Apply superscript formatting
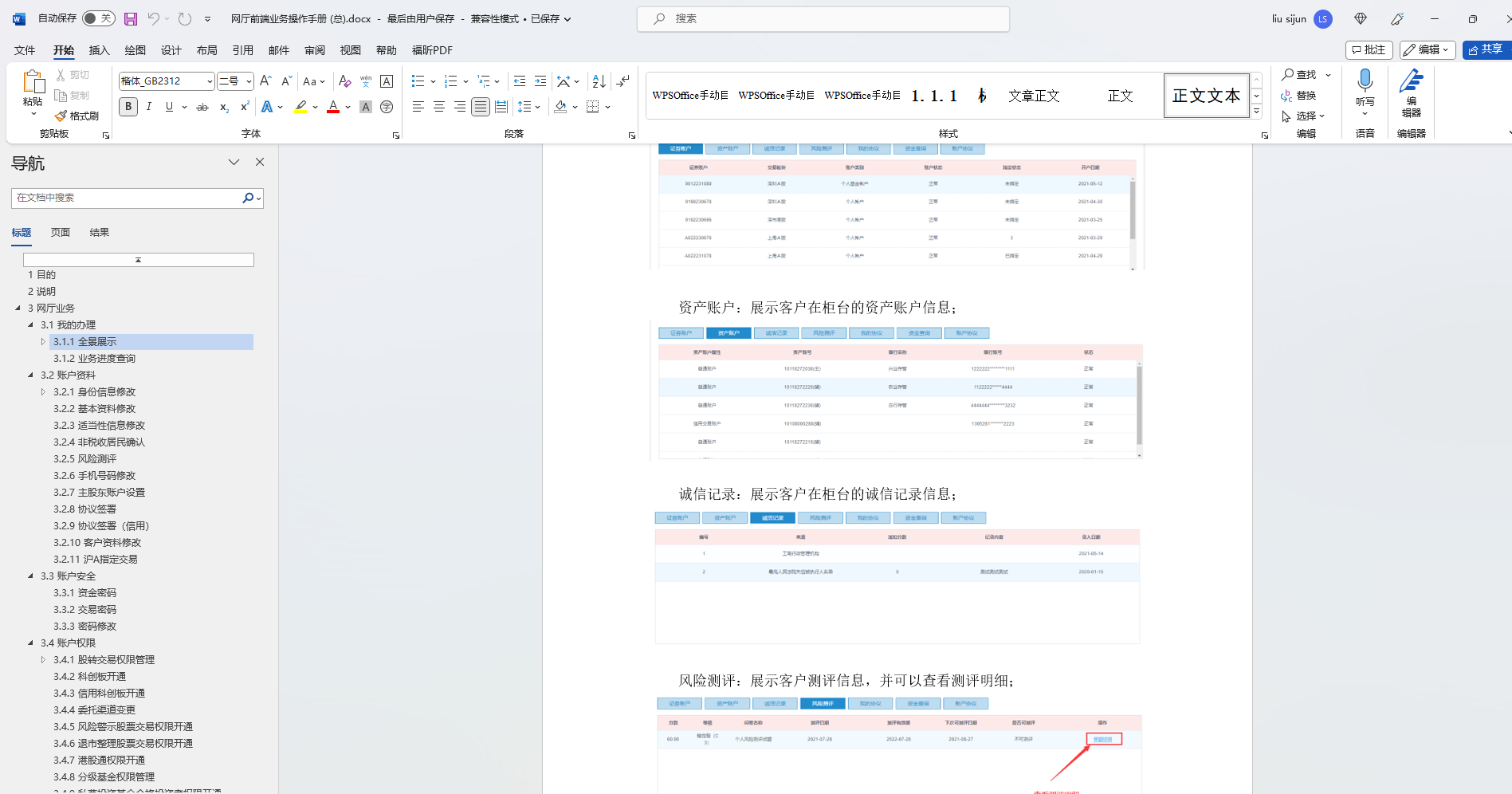Viewport: 1512px width, 794px height. (x=245, y=107)
